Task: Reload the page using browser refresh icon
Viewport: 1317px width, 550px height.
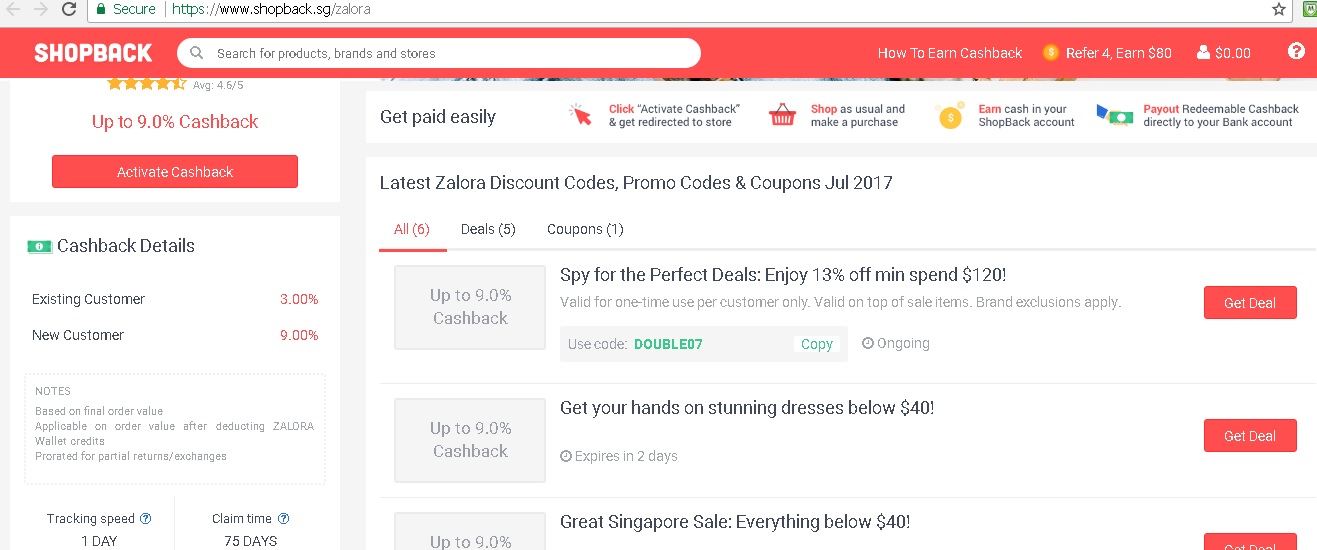Action: [x=69, y=9]
